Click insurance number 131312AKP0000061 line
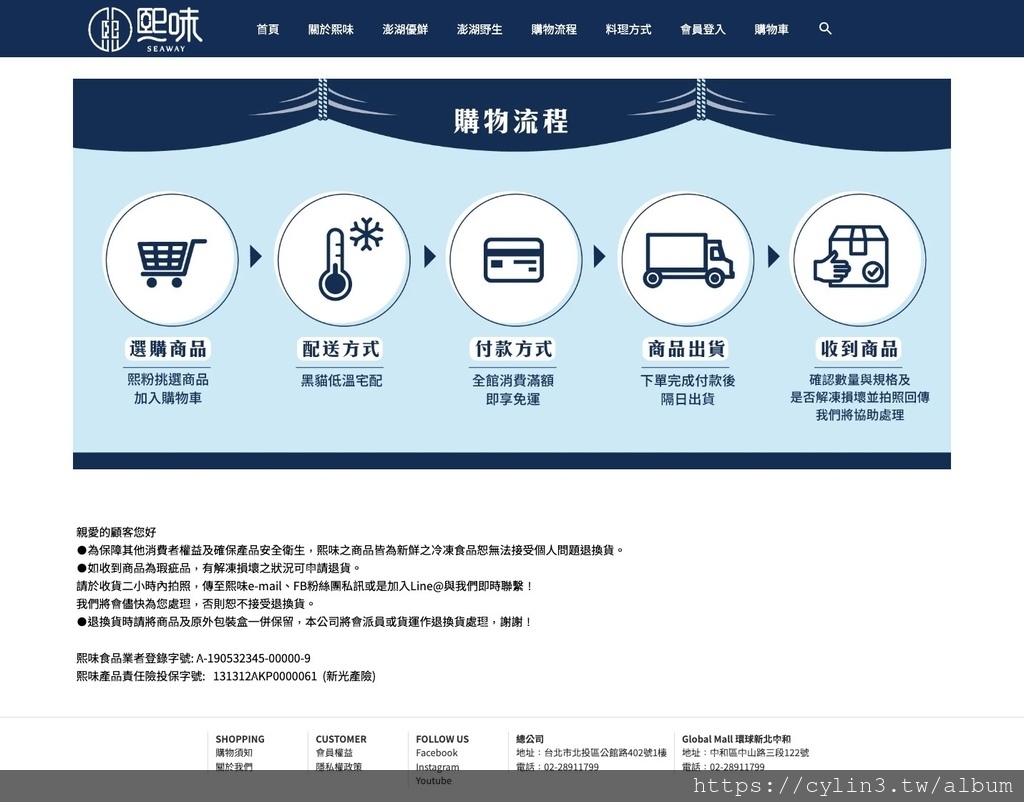 (x=226, y=676)
